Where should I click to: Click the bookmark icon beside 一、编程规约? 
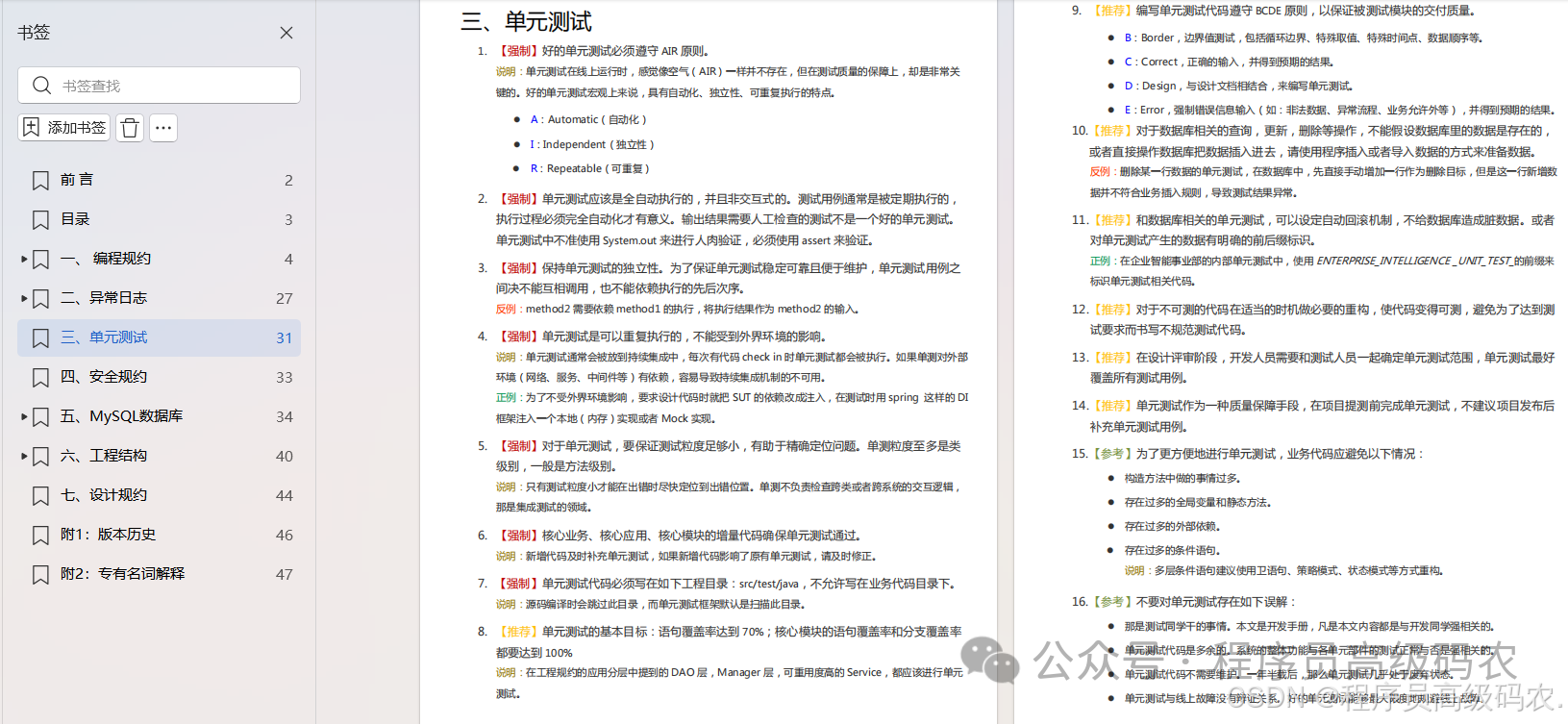click(x=40, y=259)
